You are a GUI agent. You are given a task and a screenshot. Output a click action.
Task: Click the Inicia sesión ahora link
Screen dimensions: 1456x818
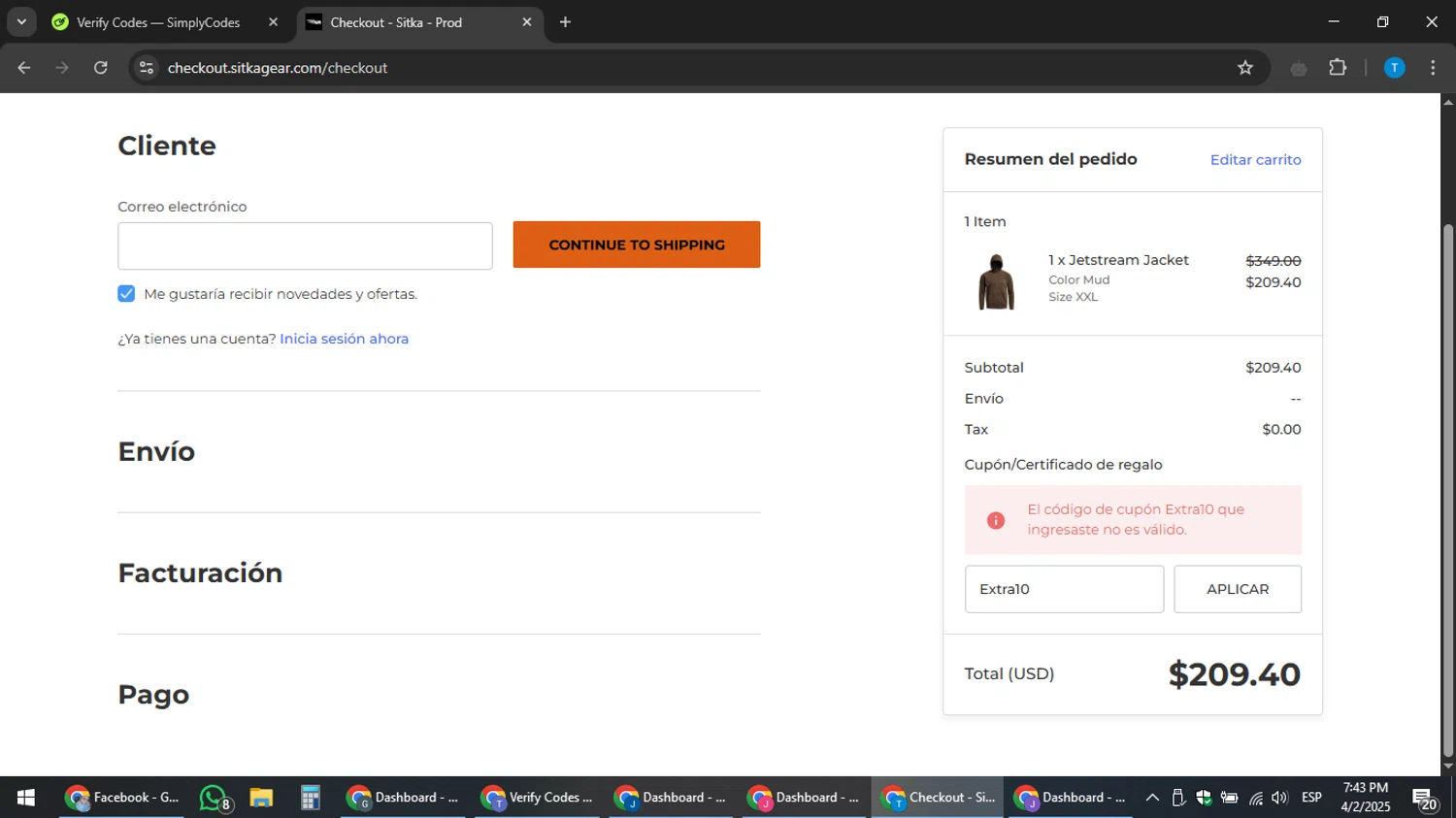point(344,339)
